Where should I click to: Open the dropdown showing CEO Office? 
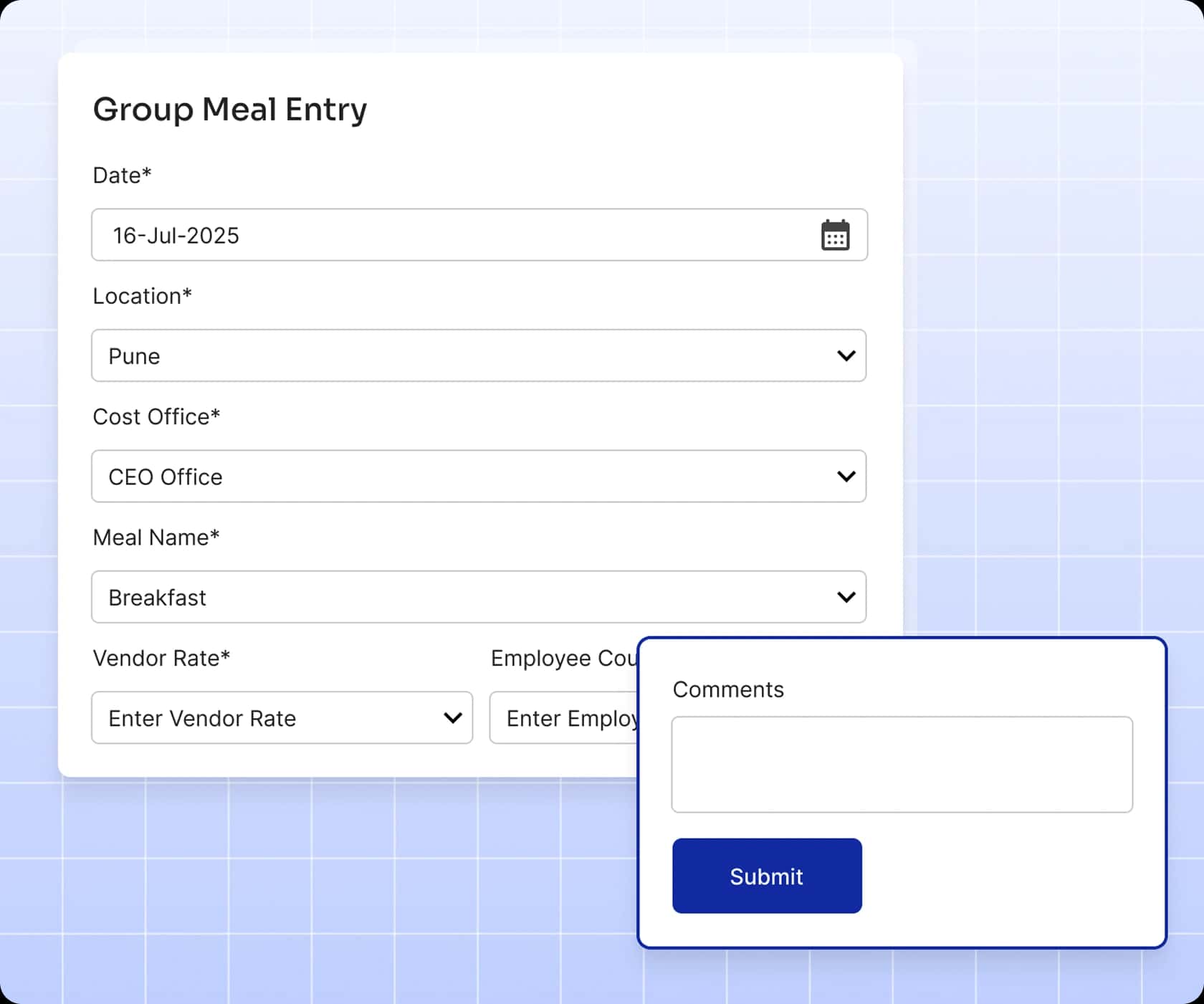tap(459, 477)
